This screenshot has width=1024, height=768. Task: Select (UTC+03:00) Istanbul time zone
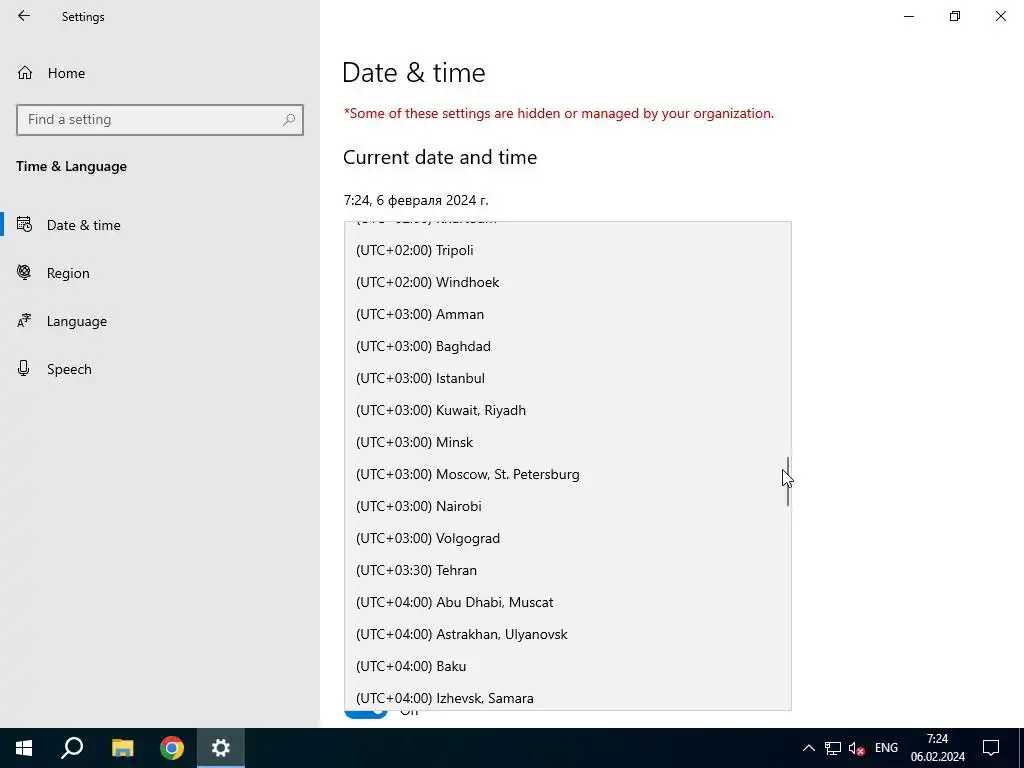[568, 378]
